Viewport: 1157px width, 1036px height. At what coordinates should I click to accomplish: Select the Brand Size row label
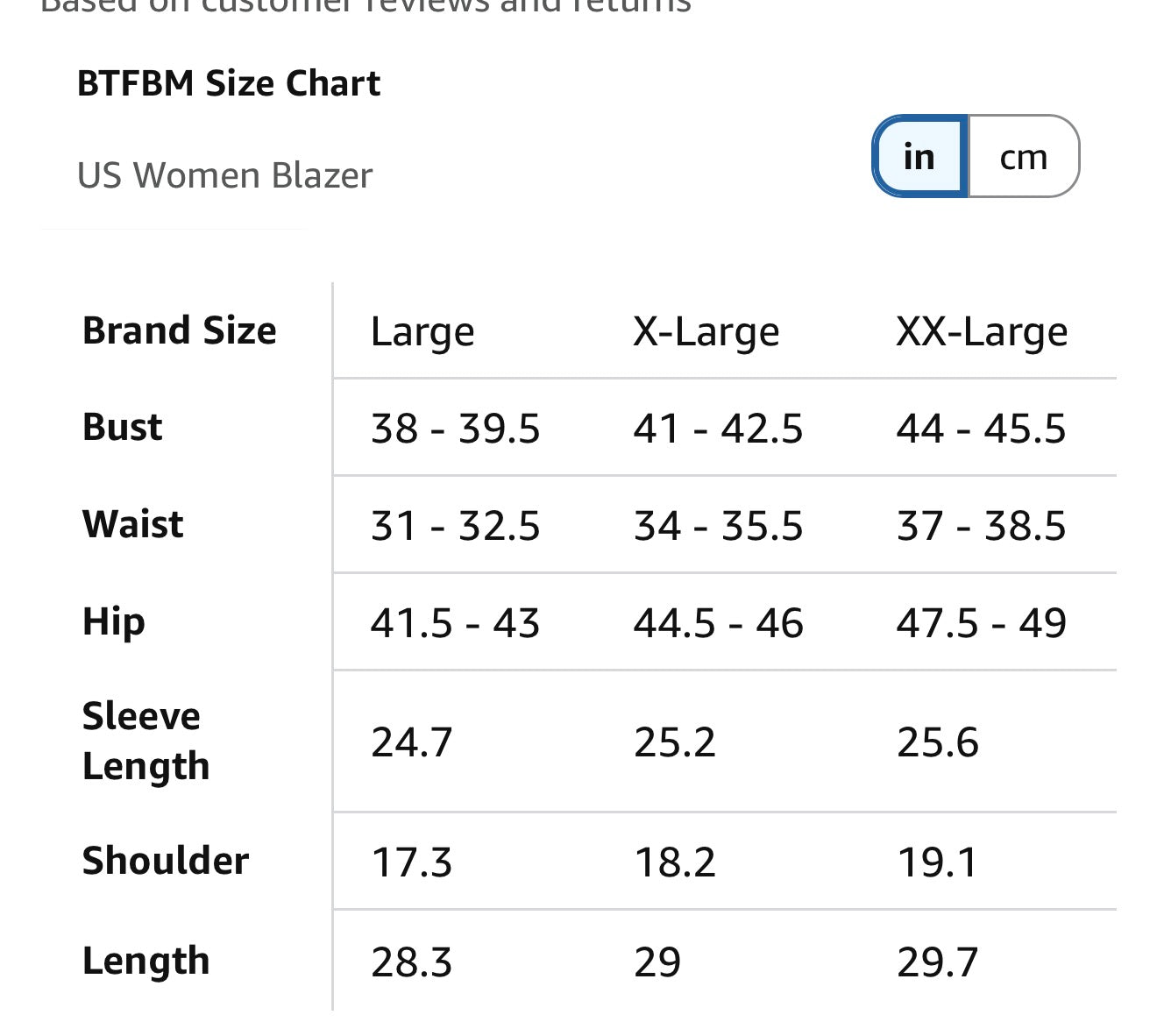click(180, 330)
